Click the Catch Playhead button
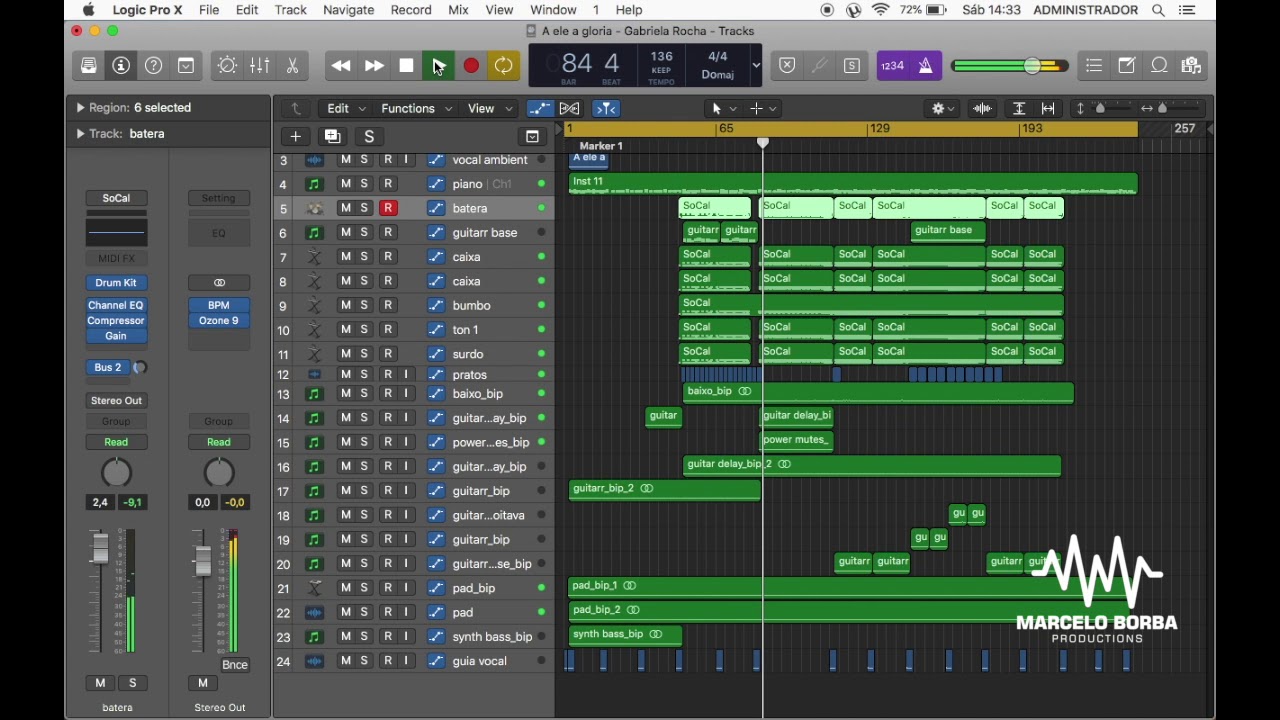The height and width of the screenshot is (720, 1280). coord(606,108)
